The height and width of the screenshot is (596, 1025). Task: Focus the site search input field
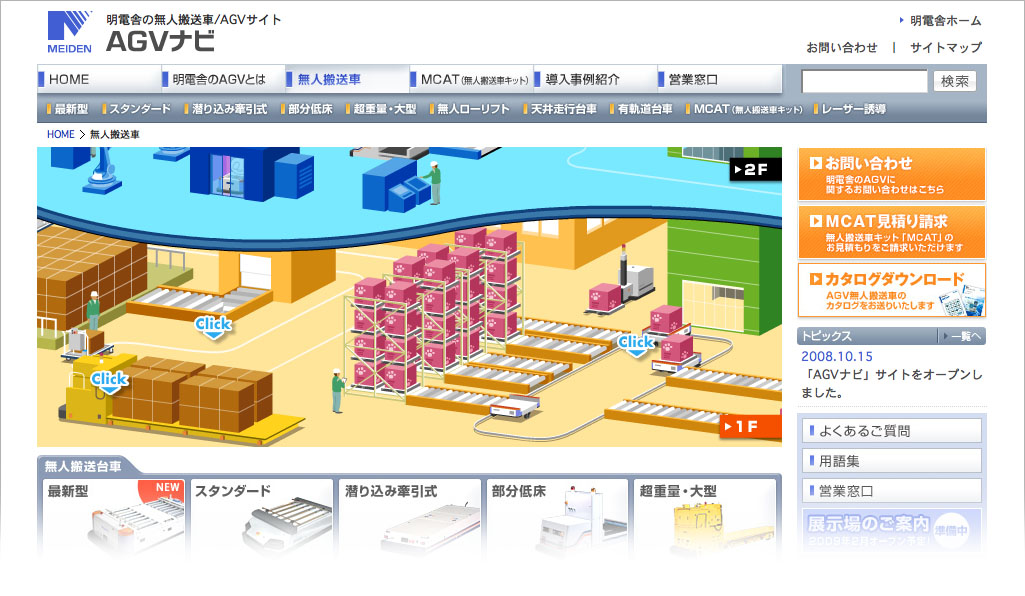[864, 81]
